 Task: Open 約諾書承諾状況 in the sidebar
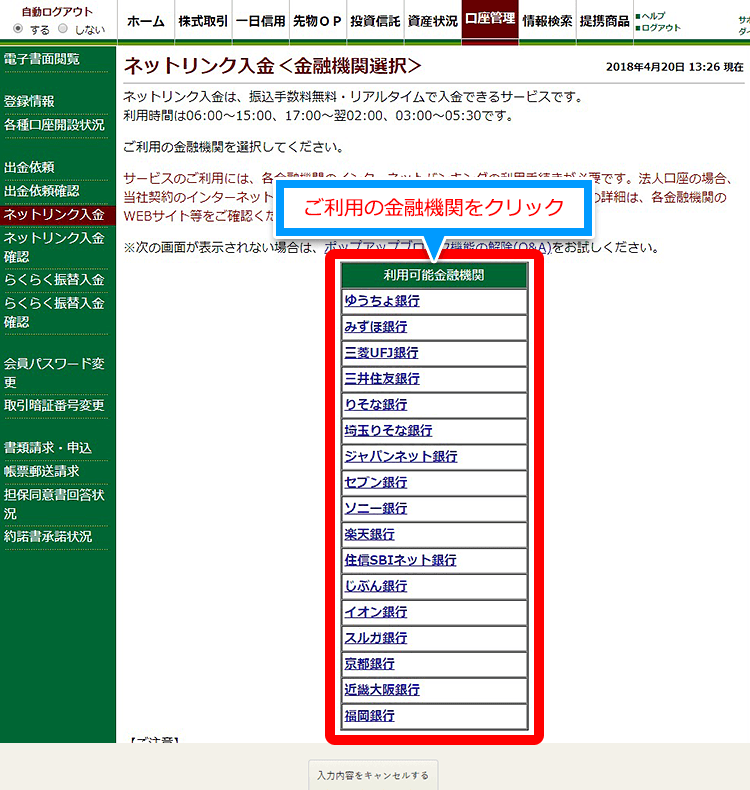pos(48,537)
